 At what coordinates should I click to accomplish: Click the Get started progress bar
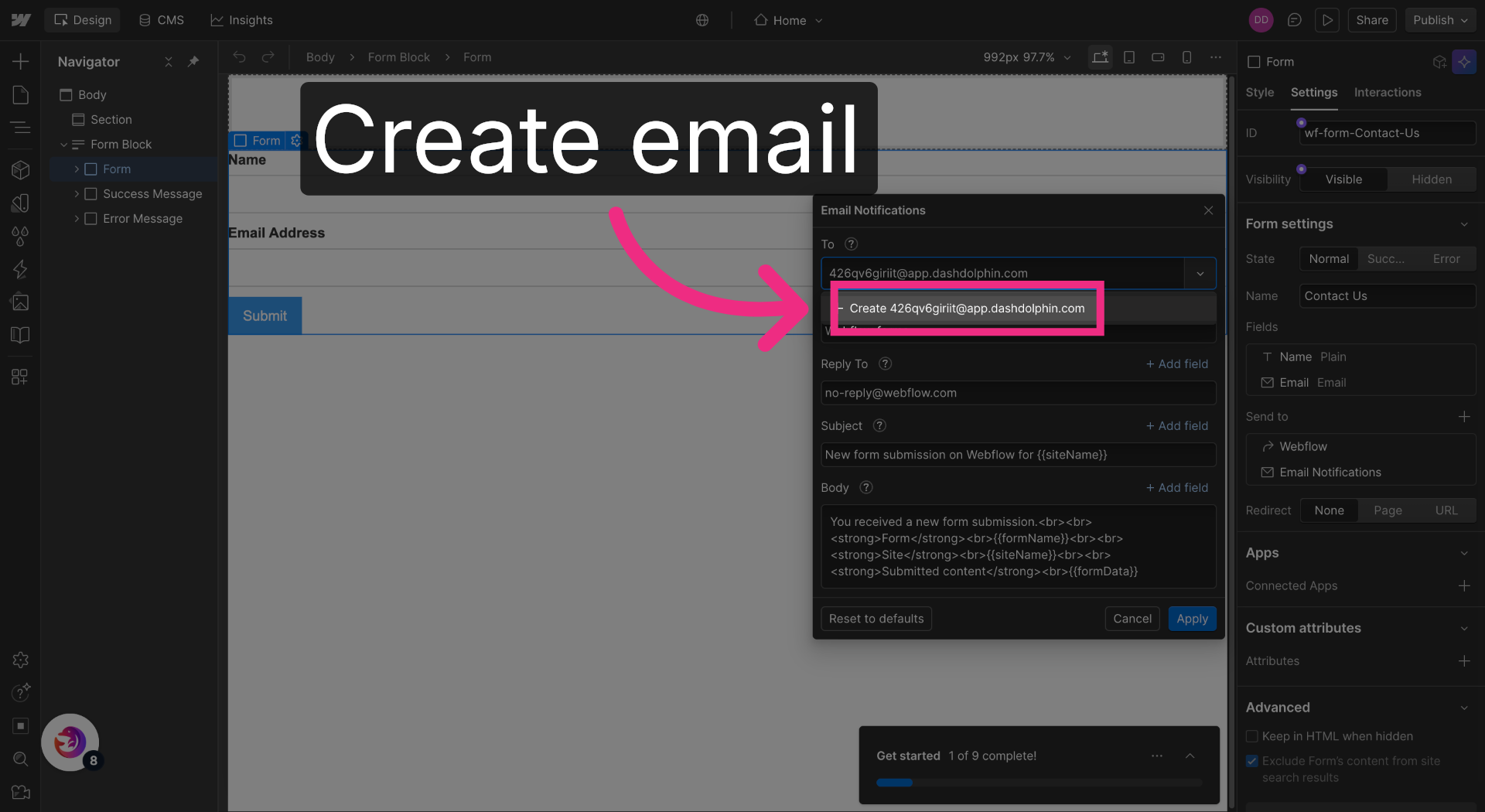[x=1039, y=783]
